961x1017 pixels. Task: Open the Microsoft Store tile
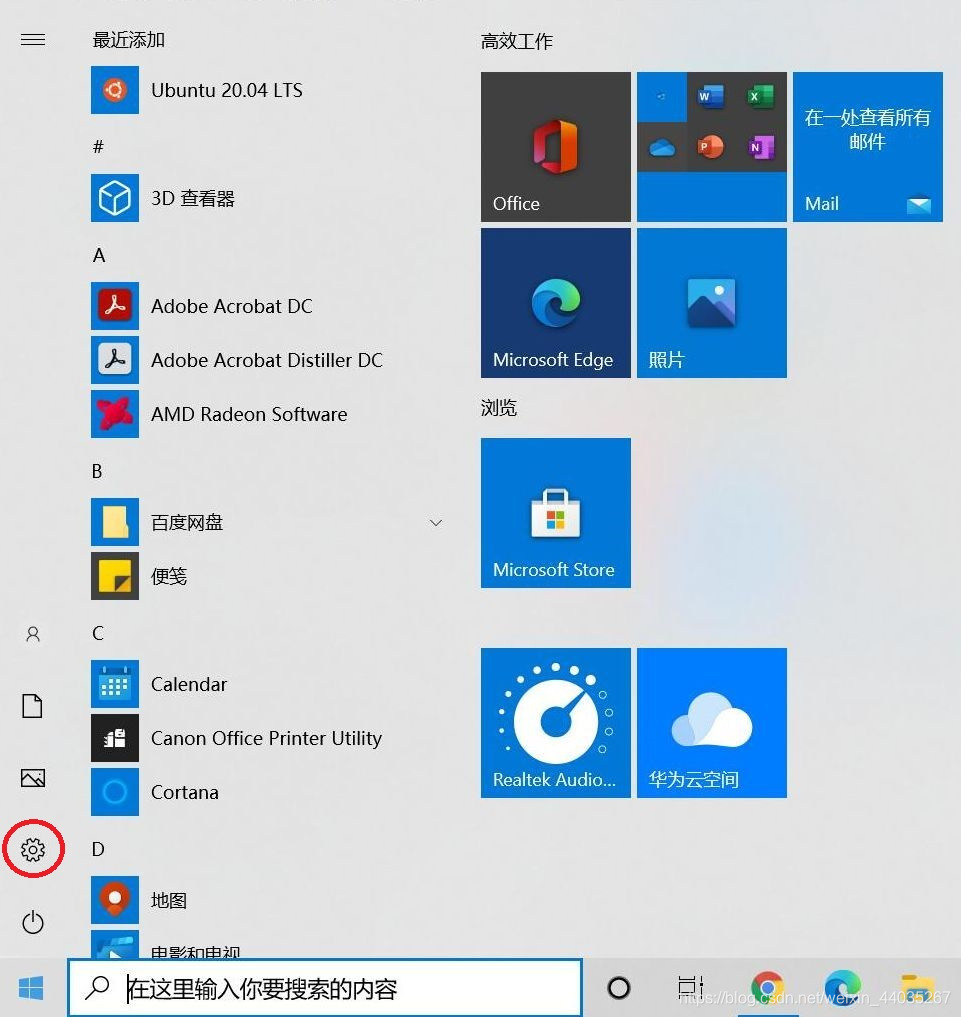click(556, 513)
